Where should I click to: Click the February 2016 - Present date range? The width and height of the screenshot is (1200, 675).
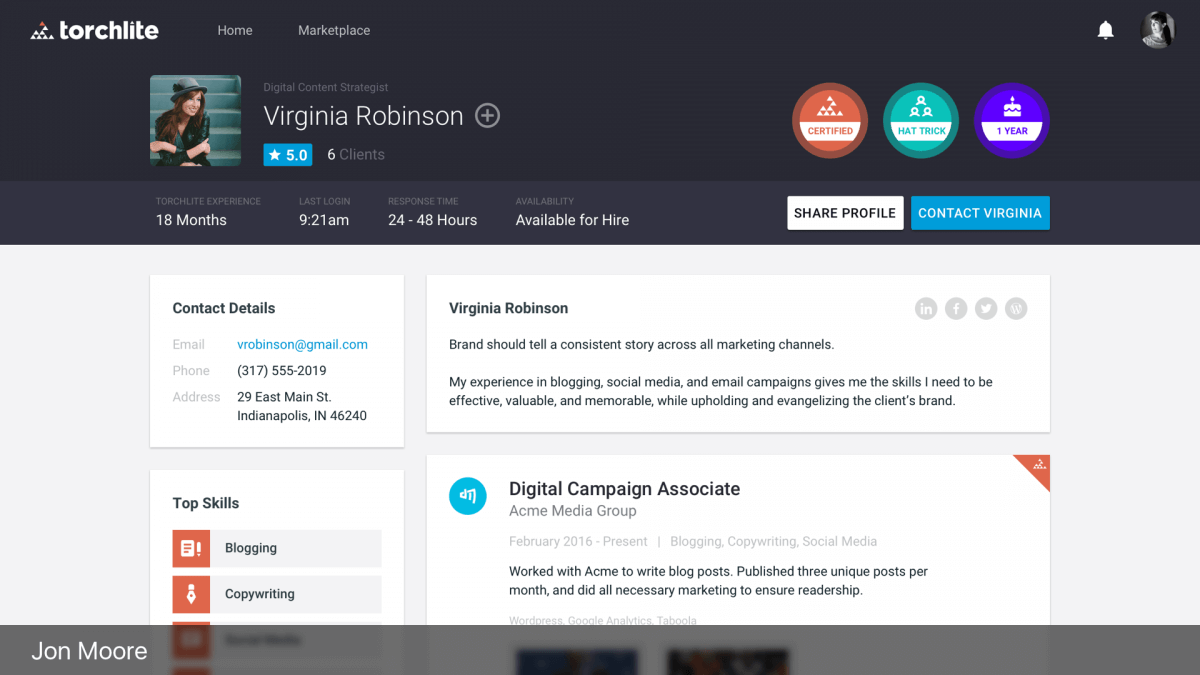[x=578, y=541]
